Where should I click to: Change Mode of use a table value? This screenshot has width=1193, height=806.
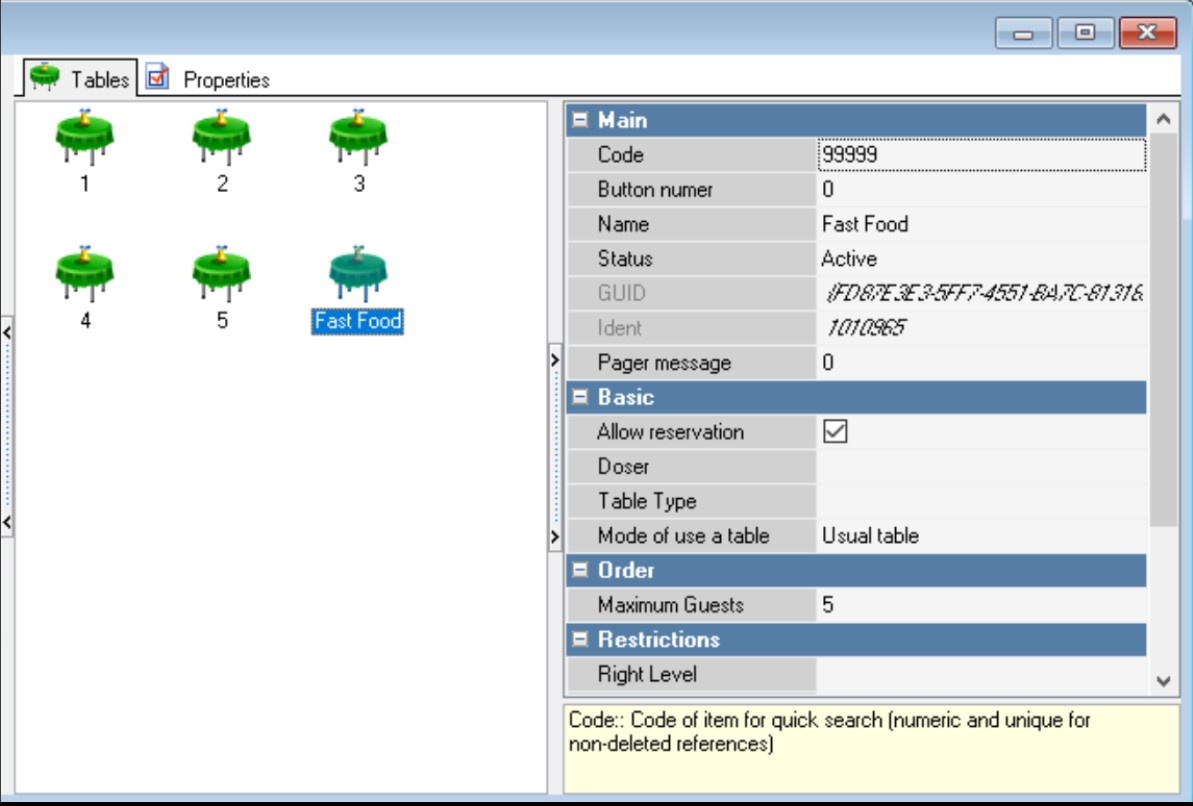click(981, 536)
